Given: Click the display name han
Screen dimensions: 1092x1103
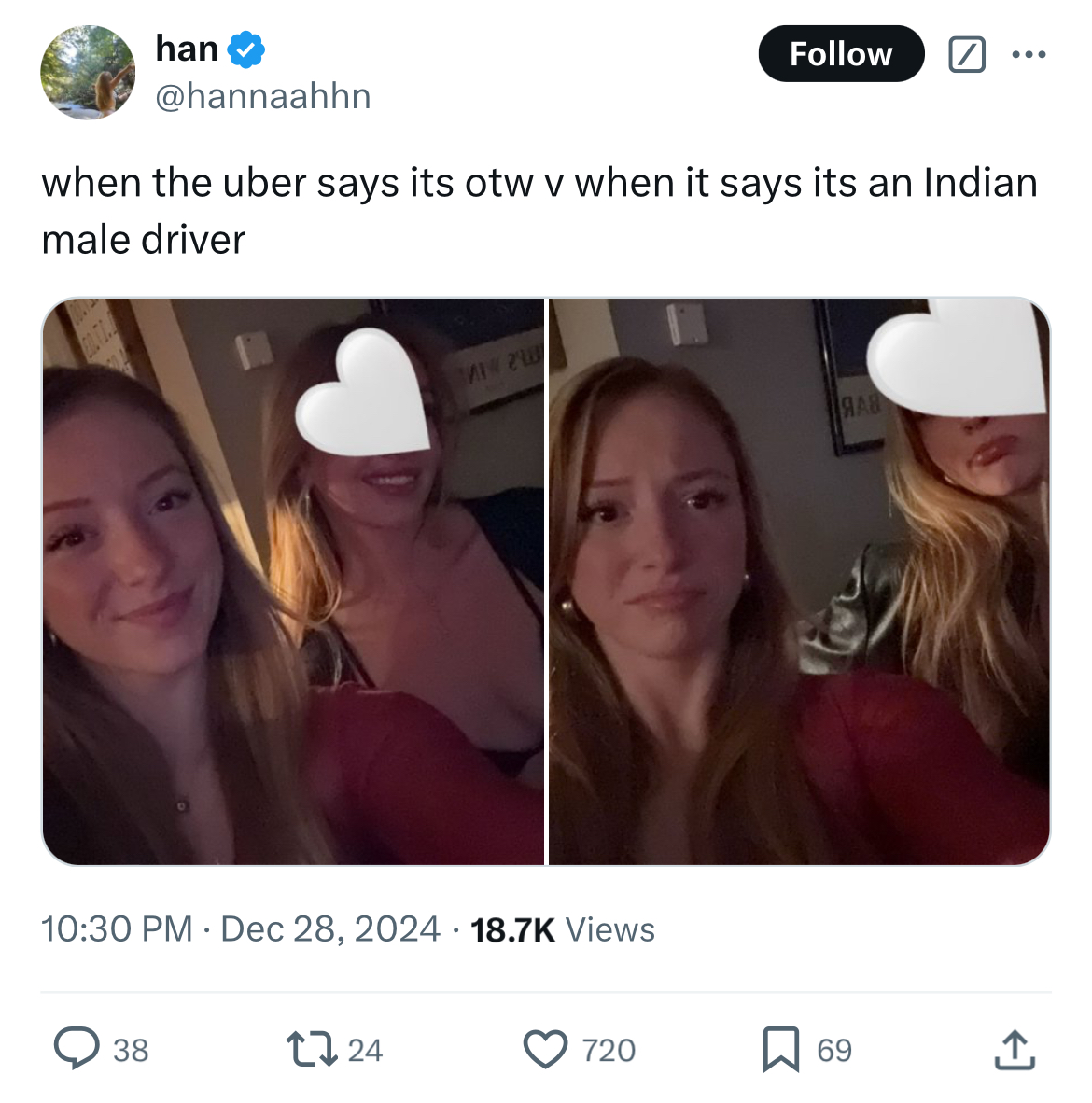Looking at the screenshot, I should click(188, 49).
